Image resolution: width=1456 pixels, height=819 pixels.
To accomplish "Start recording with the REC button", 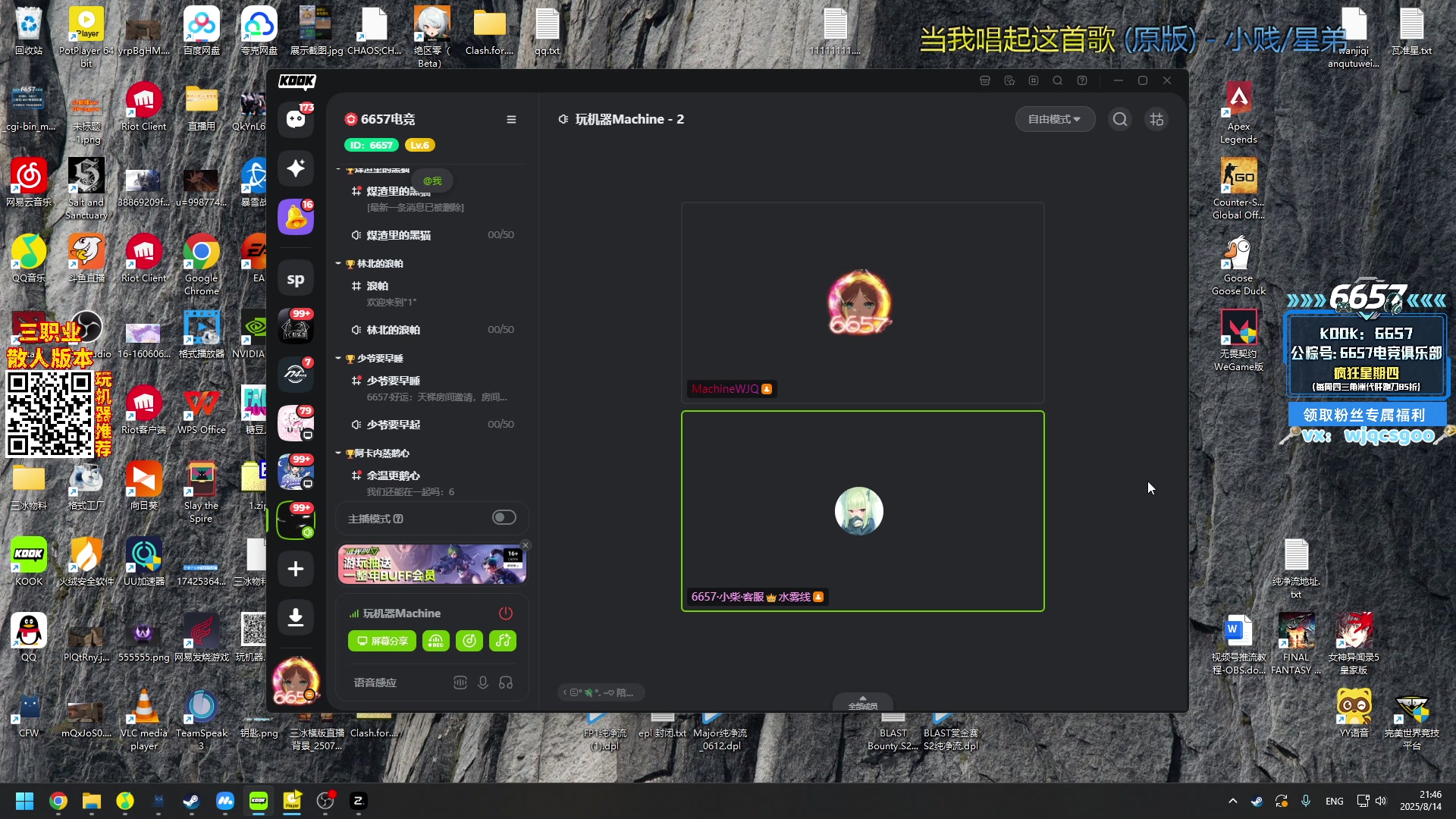I will coord(435,641).
